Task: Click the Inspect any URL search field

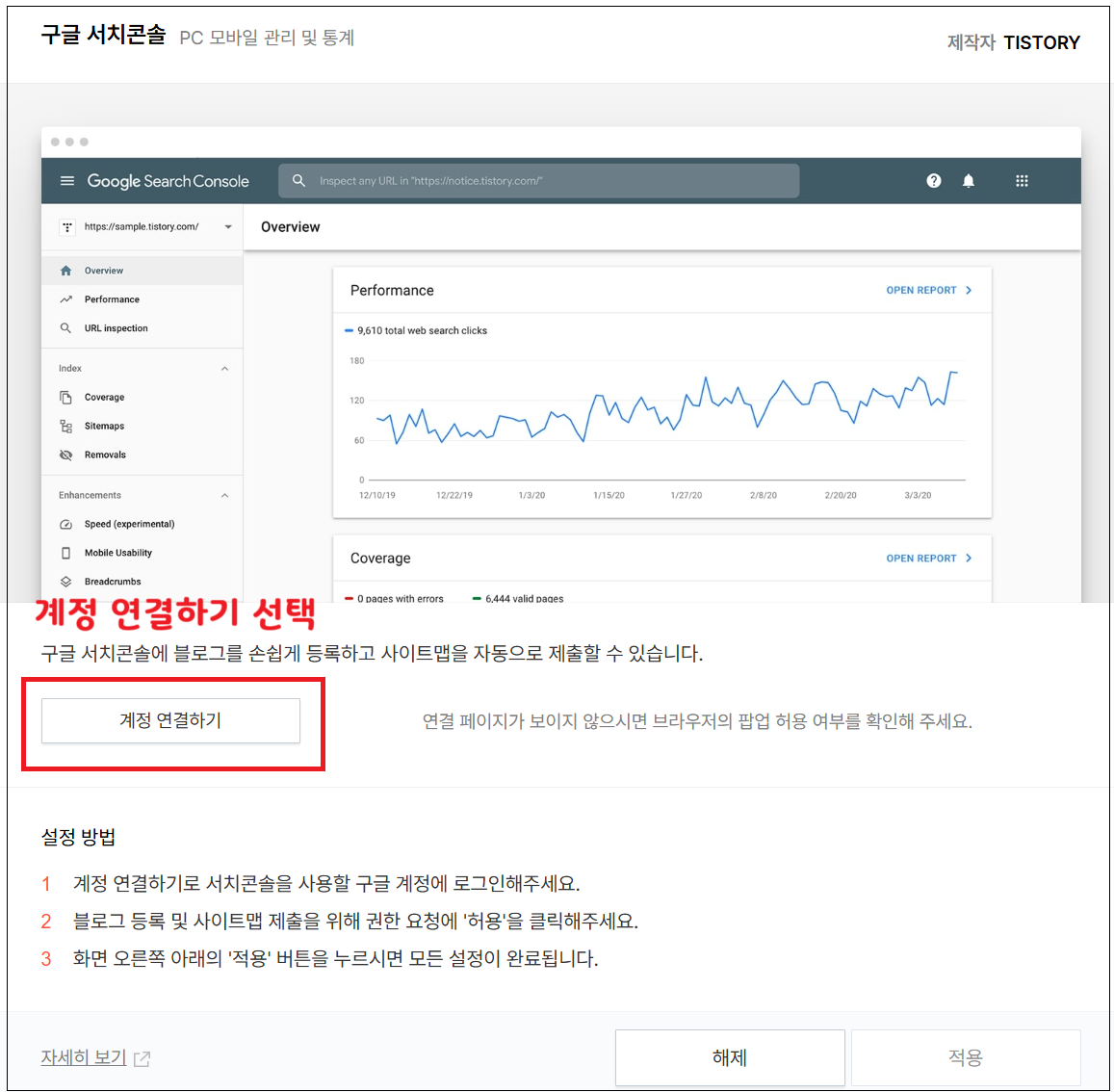Action: coord(538,180)
